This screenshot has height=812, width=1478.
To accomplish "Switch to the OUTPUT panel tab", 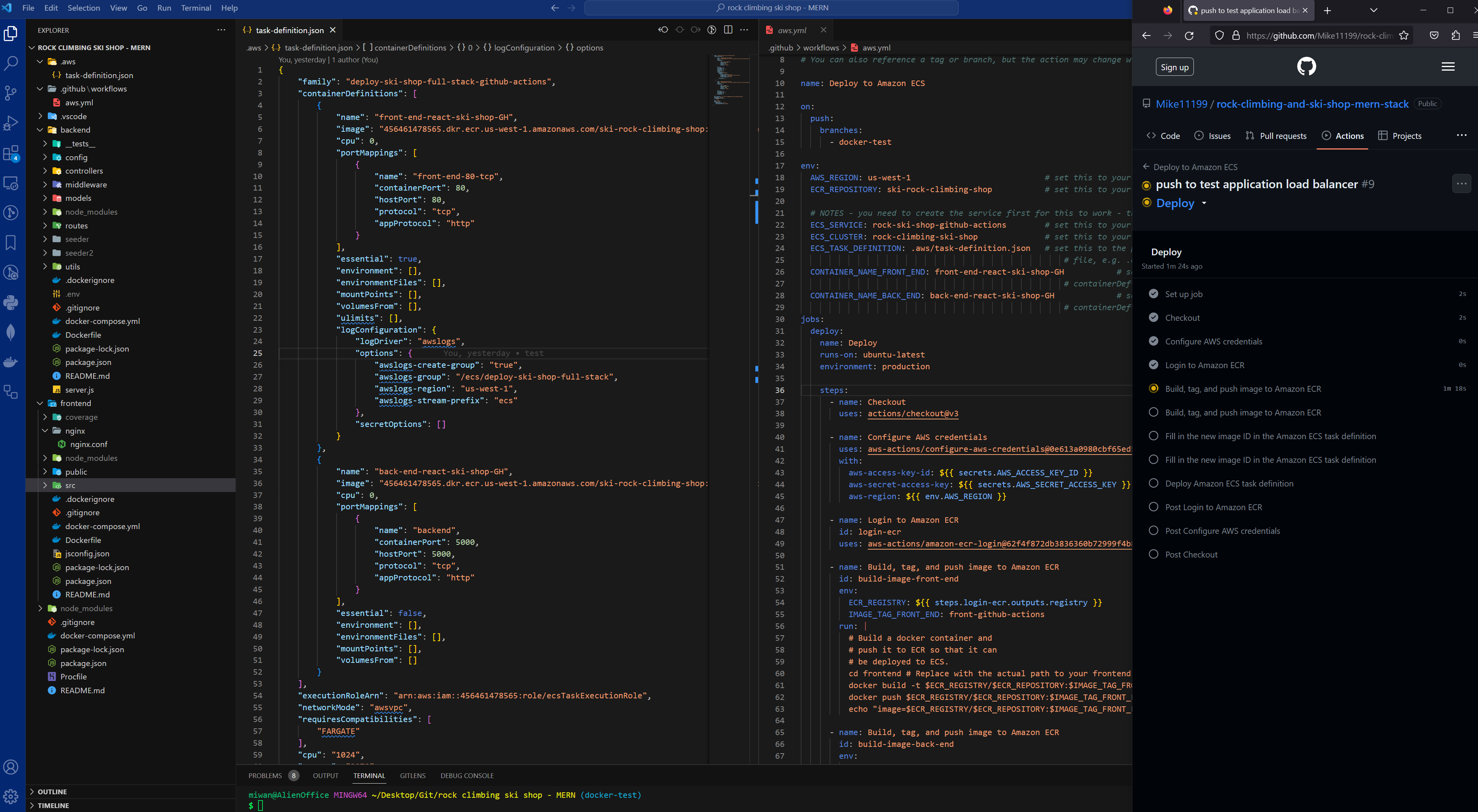I will pos(326,775).
